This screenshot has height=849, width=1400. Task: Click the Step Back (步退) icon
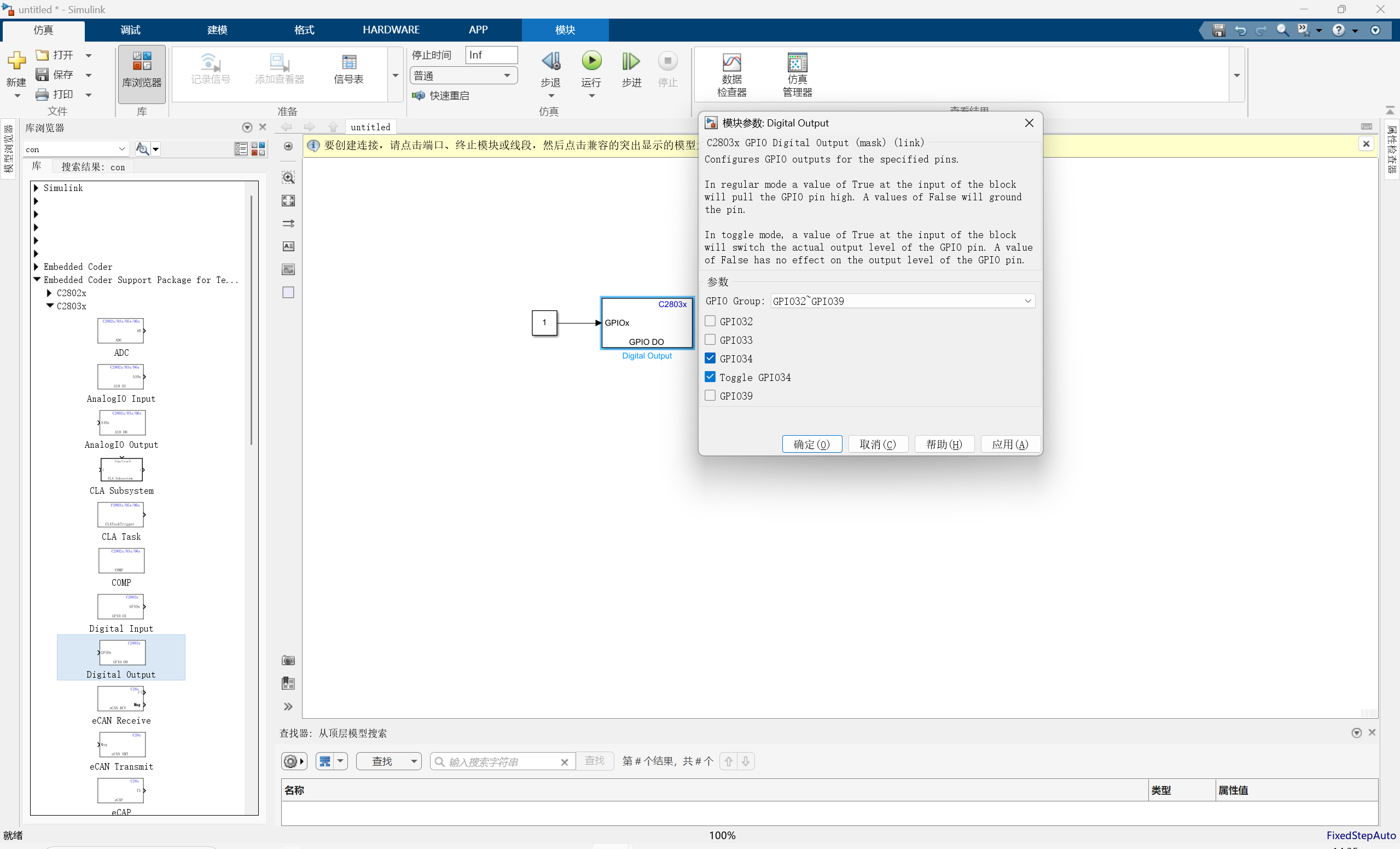point(550,61)
